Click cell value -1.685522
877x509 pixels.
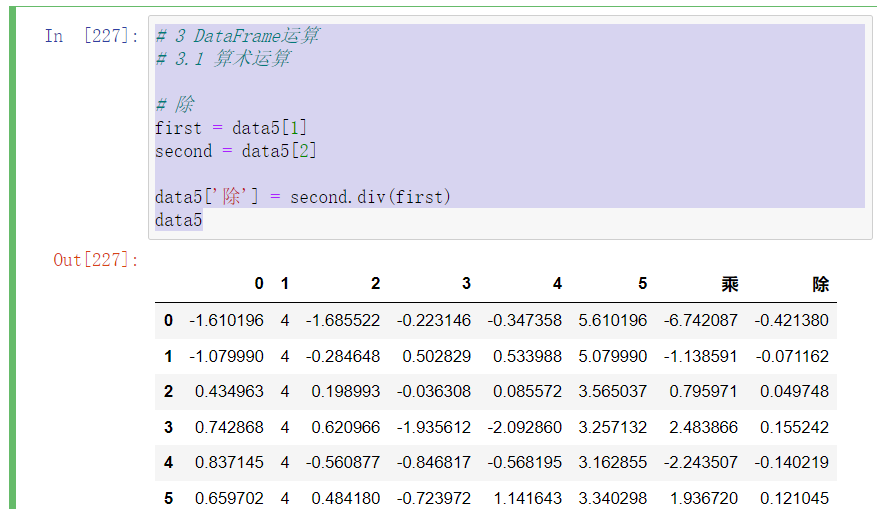[x=342, y=321]
